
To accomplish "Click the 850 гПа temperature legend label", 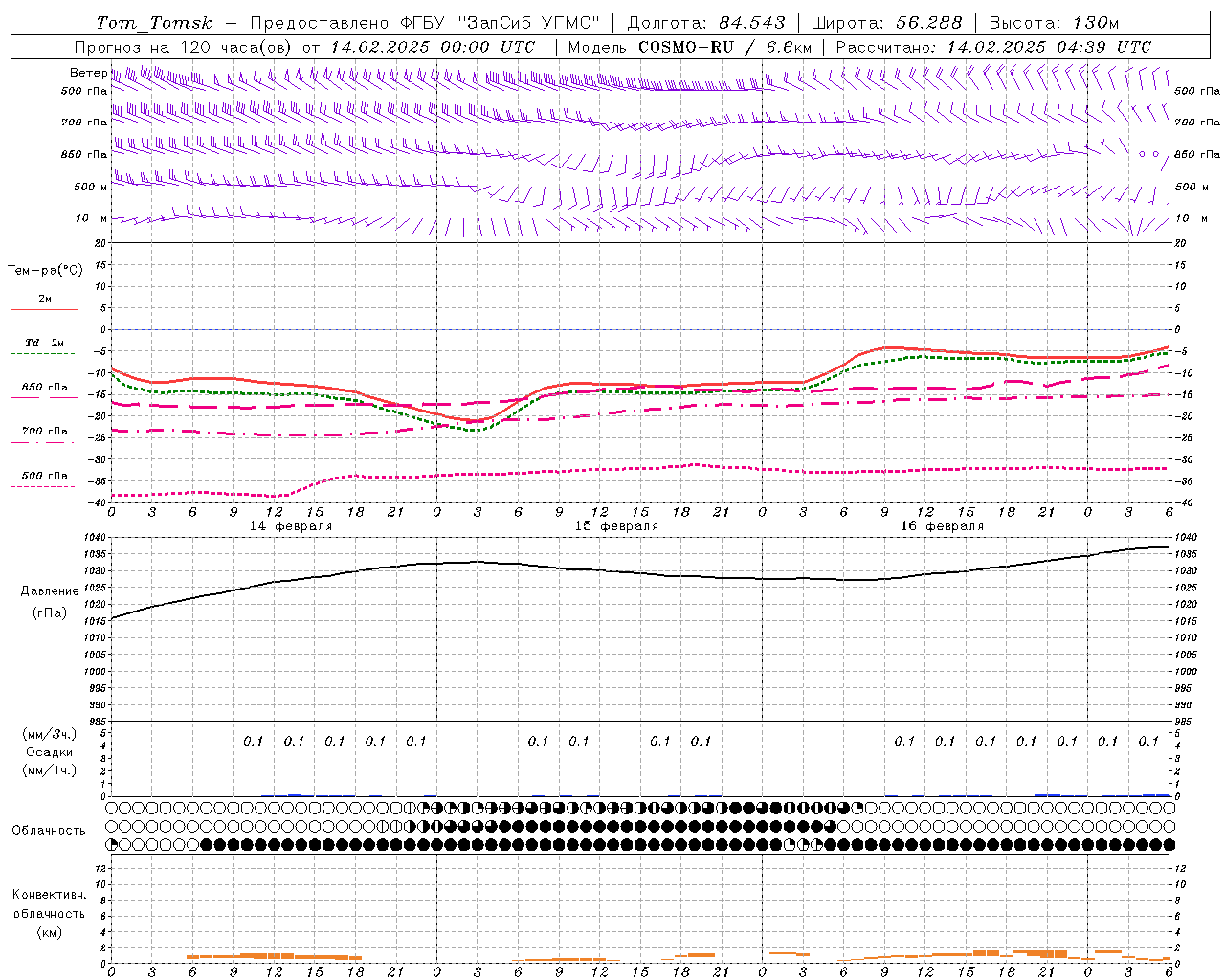I will click(x=45, y=388).
